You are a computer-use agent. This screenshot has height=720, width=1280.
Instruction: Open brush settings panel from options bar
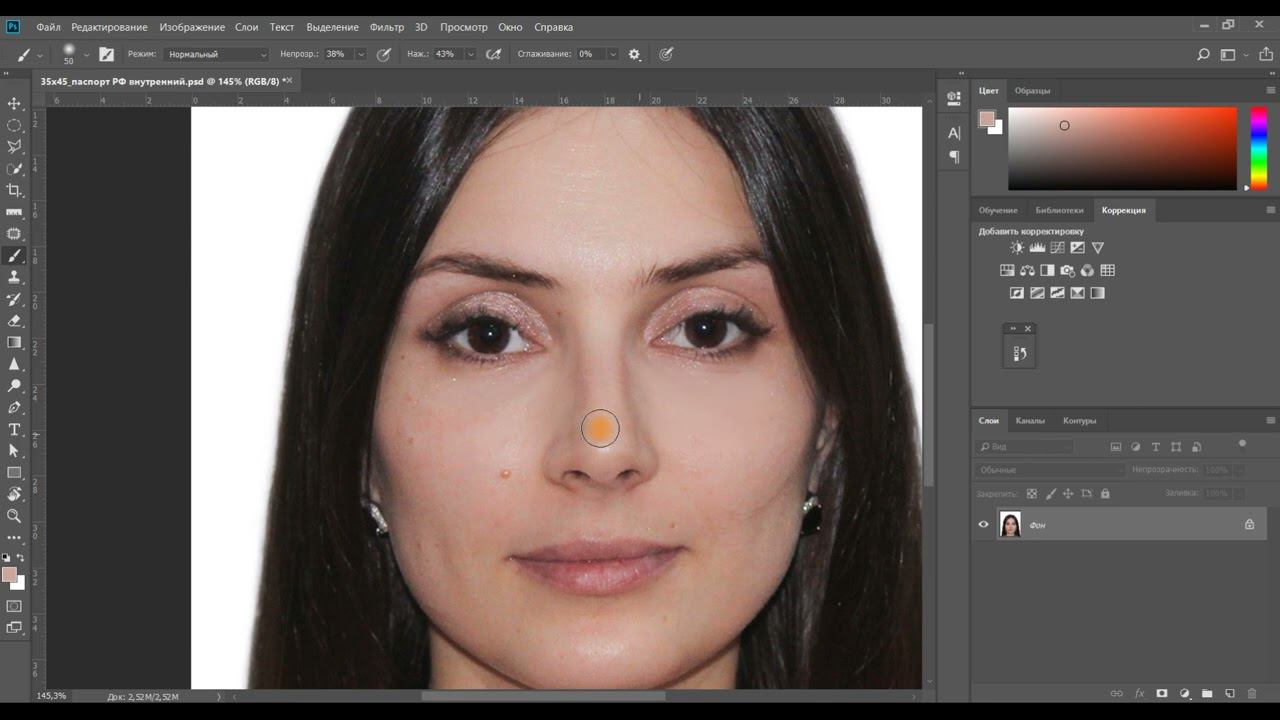[x=106, y=54]
